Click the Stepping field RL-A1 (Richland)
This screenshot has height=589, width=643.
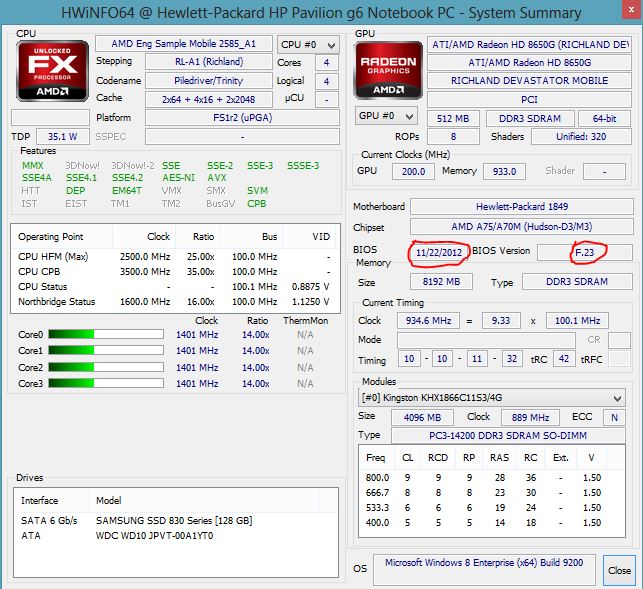209,62
